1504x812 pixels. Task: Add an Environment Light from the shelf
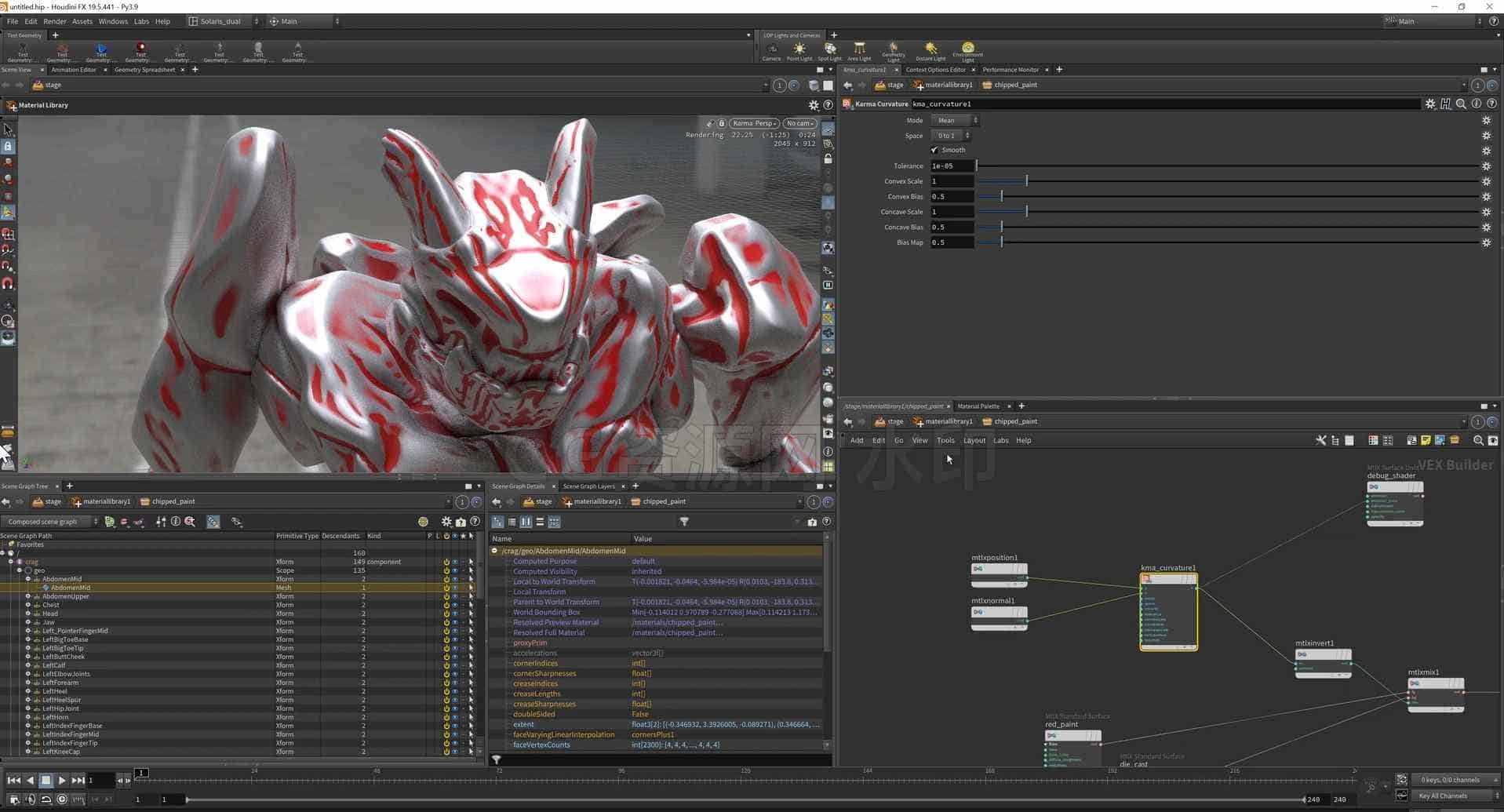(967, 52)
